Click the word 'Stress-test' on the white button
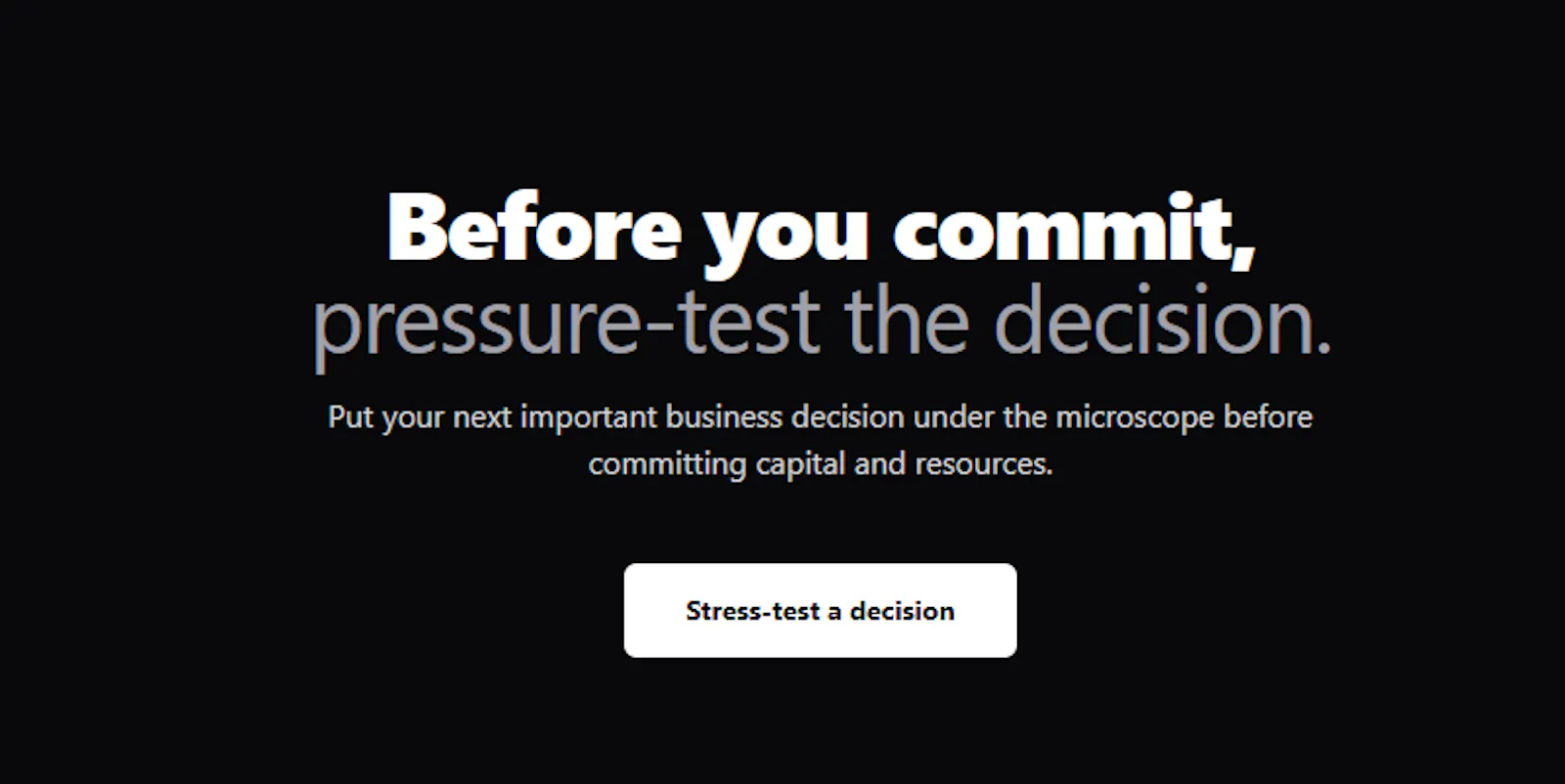 click(752, 611)
